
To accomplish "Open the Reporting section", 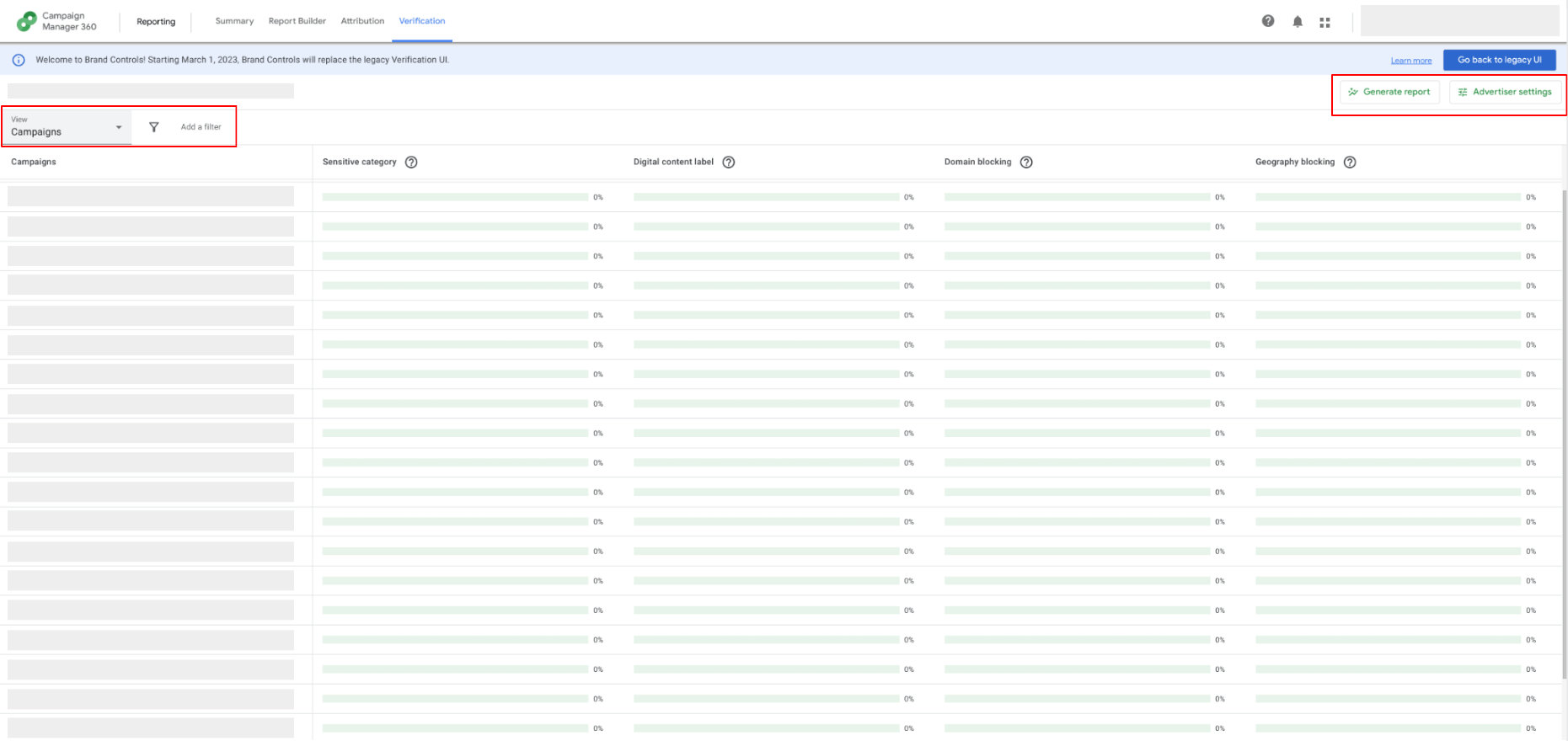I will [156, 22].
